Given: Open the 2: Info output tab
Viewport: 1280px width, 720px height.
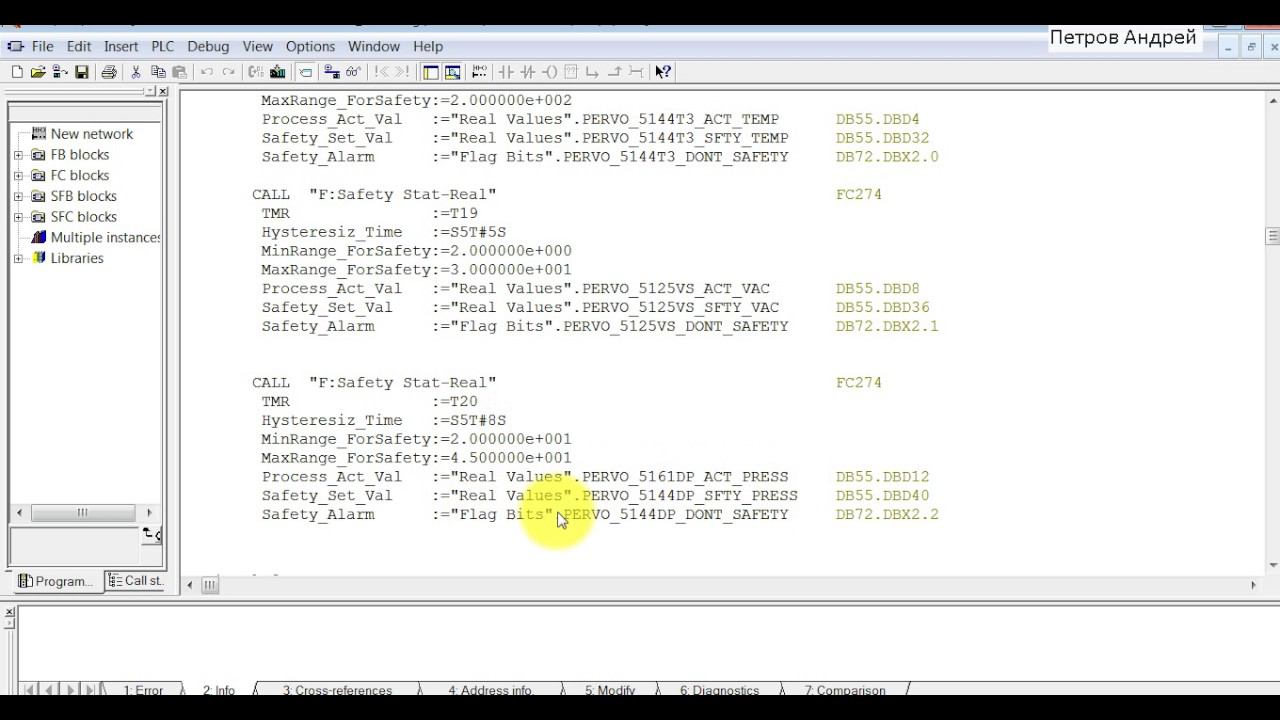Looking at the screenshot, I should click(x=219, y=690).
